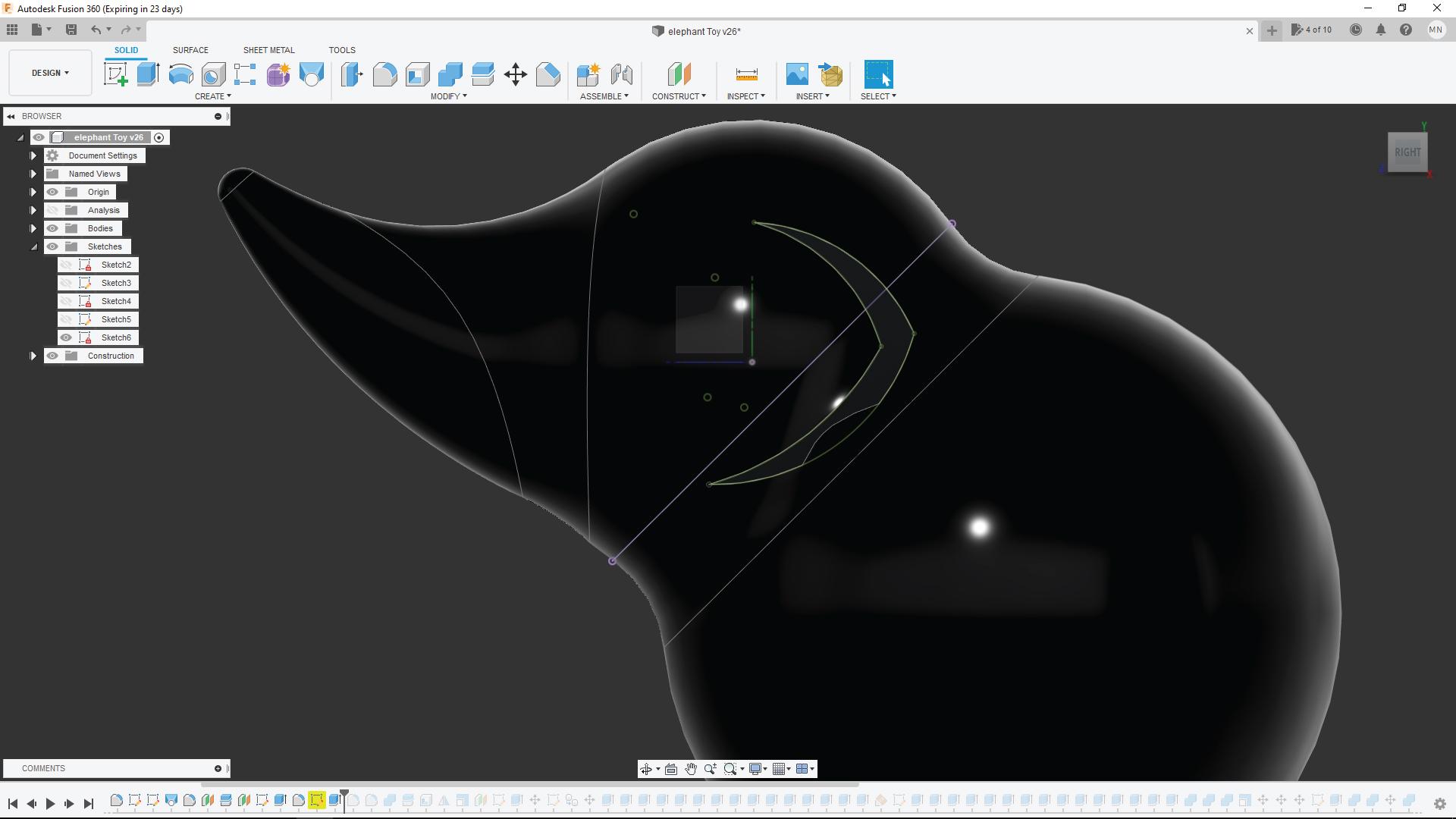Screen dimensions: 1456x819
Task: Expand the Sketches folder in browser
Action: point(33,246)
